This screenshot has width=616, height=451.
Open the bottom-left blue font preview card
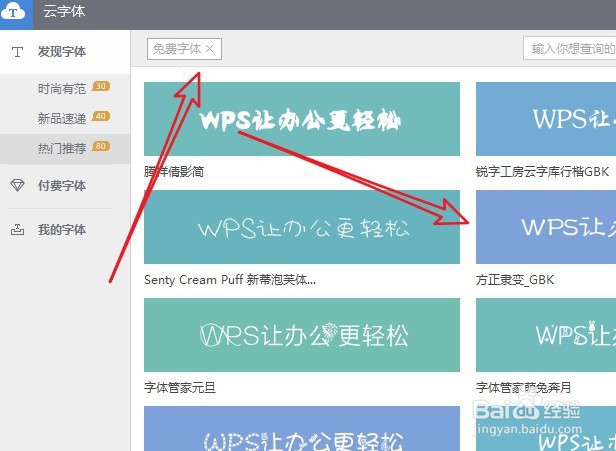click(302, 429)
